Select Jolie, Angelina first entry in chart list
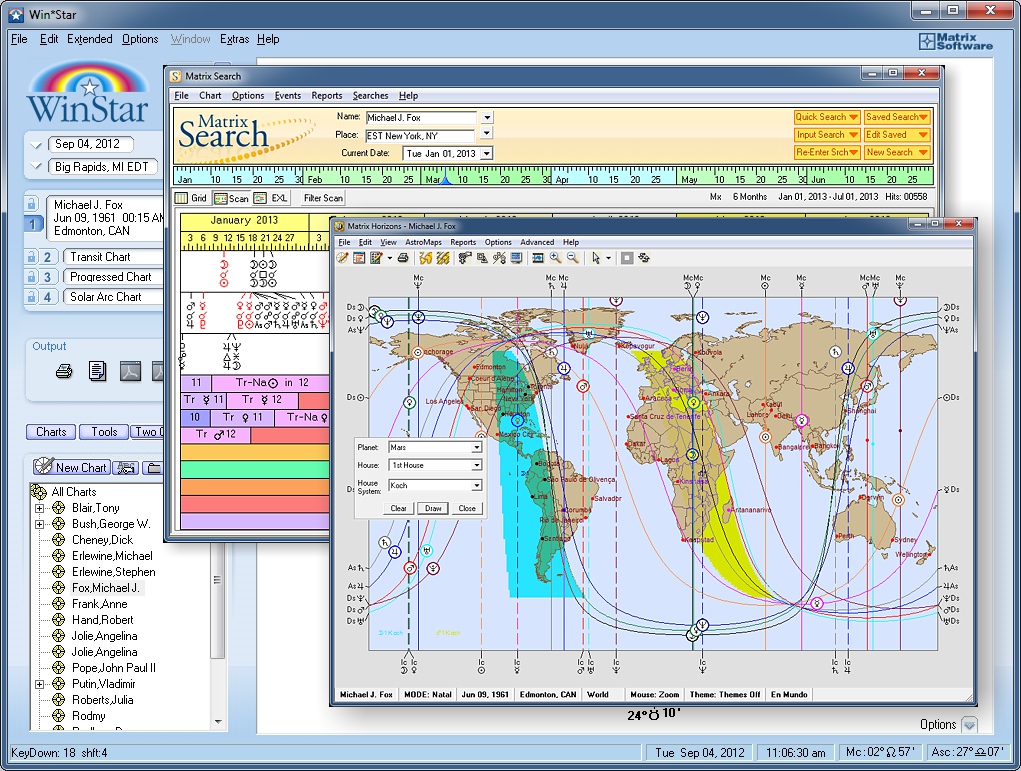The height and width of the screenshot is (771, 1021). pyautogui.click(x=104, y=636)
